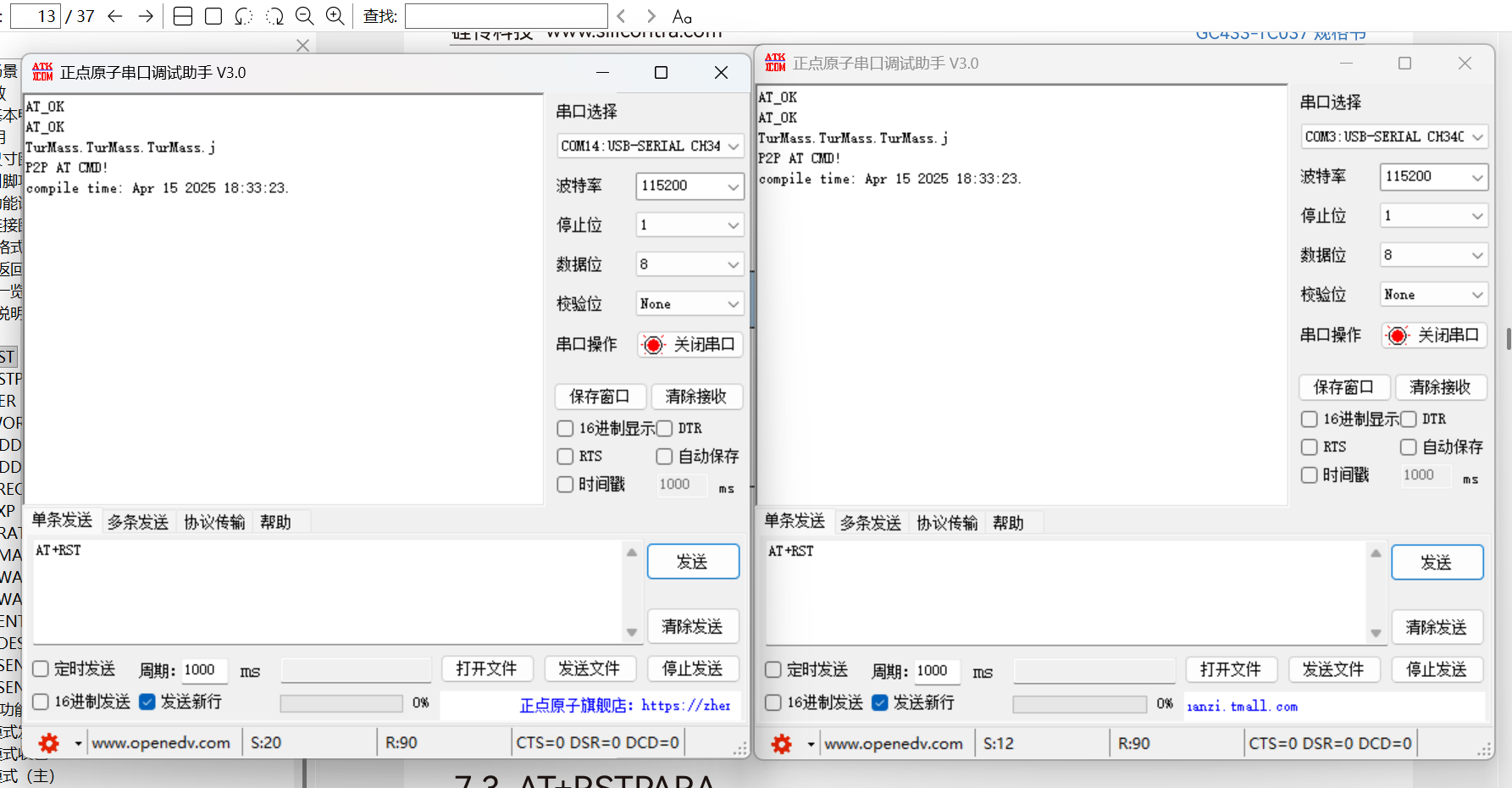Open settings gear in COM14 window
This screenshot has height=788, width=1512.
pos(49,743)
